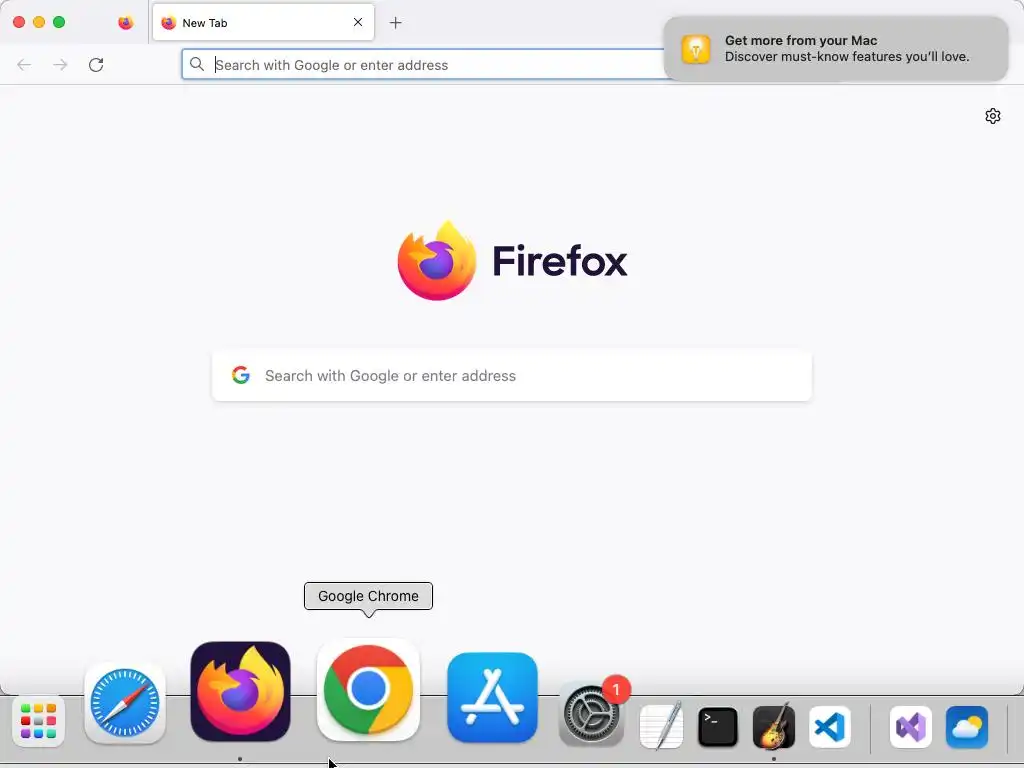Open the Get more from your Mac notification
The height and width of the screenshot is (768, 1024).
click(x=835, y=49)
